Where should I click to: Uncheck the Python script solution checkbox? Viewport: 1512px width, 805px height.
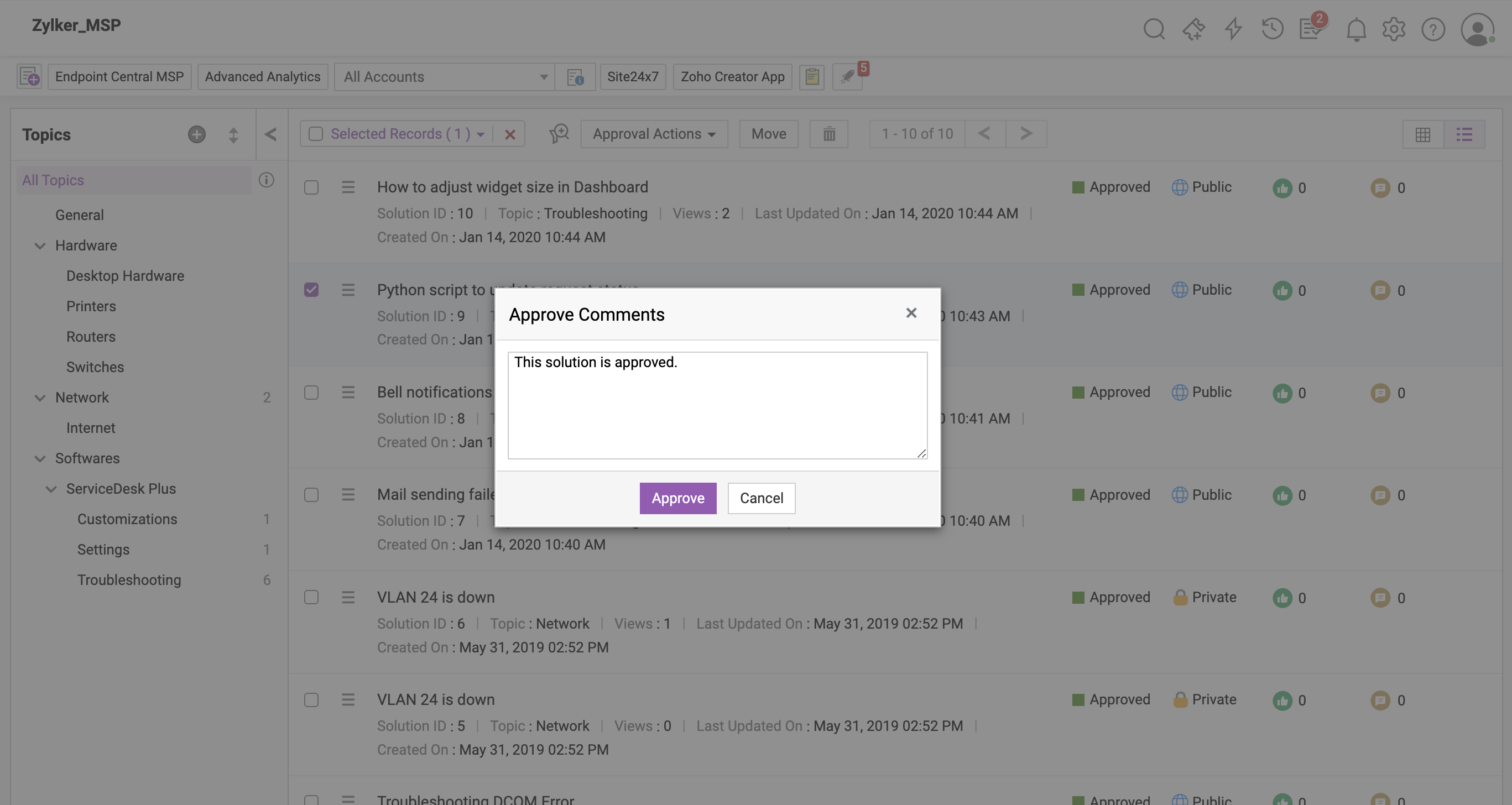click(x=311, y=290)
